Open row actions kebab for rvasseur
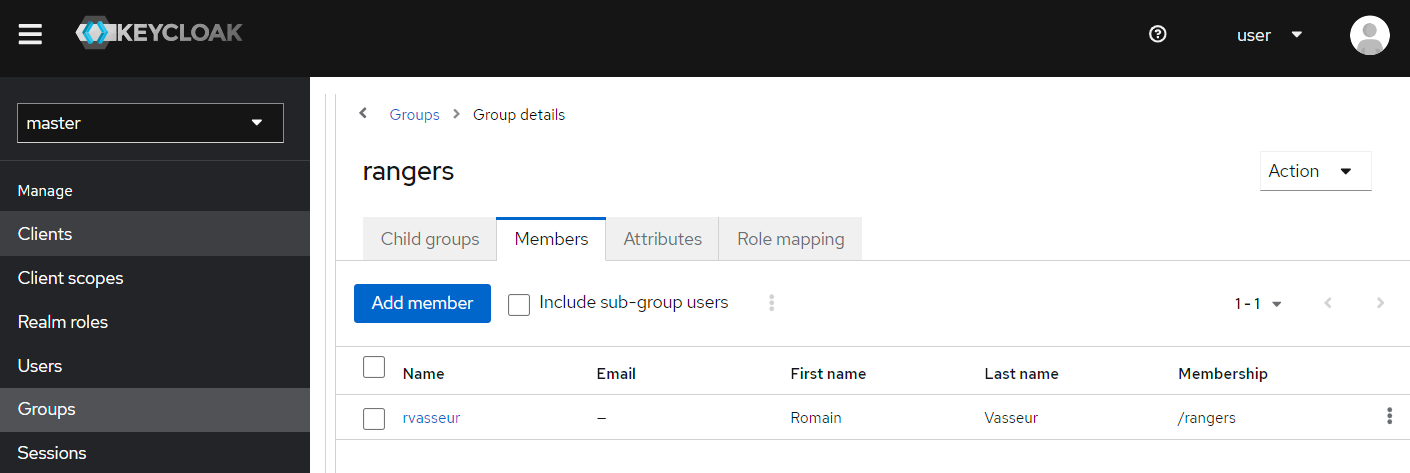This screenshot has height=473, width=1410. click(x=1389, y=417)
